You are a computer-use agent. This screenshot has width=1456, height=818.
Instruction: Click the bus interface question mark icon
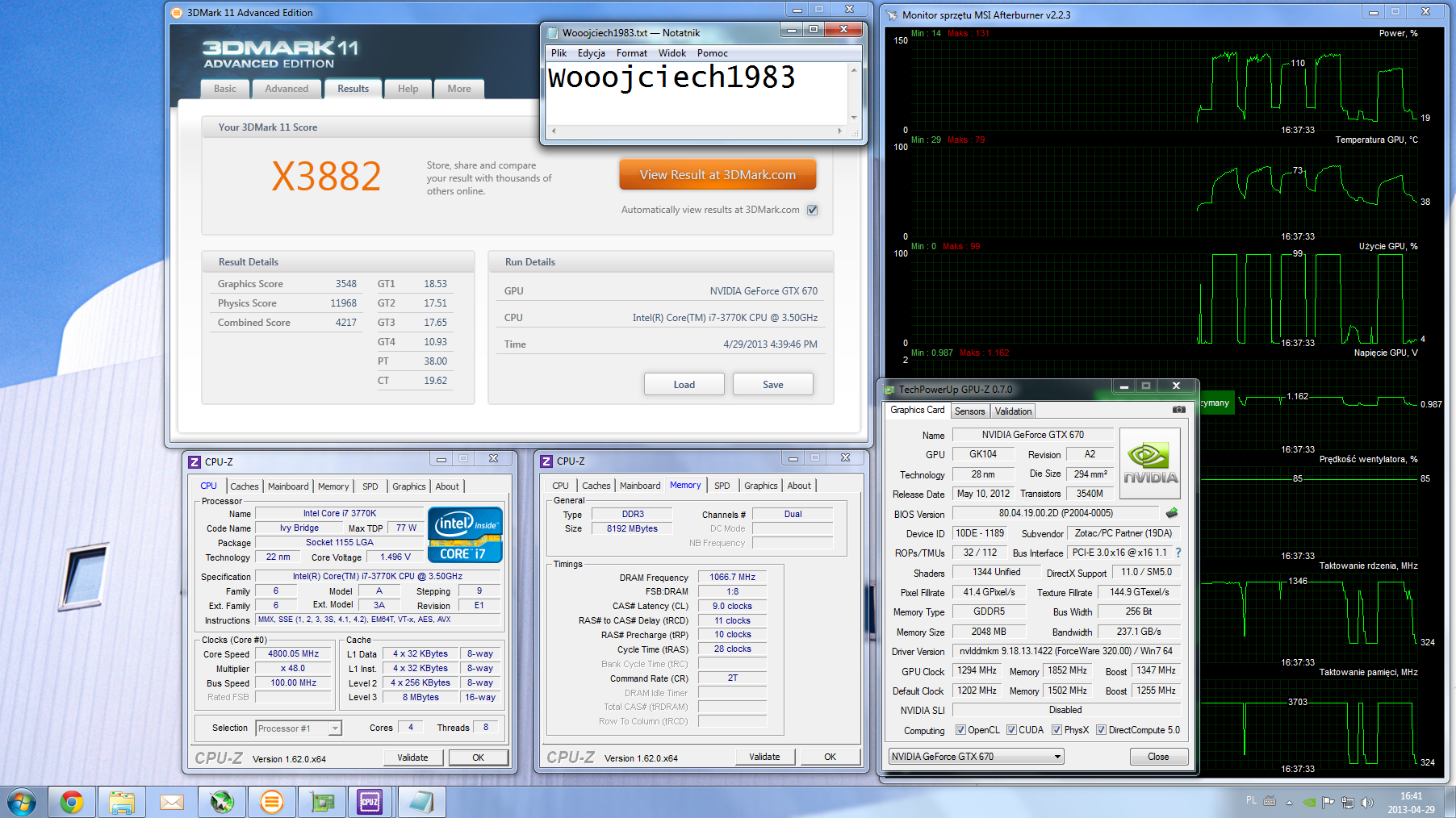click(x=1178, y=553)
